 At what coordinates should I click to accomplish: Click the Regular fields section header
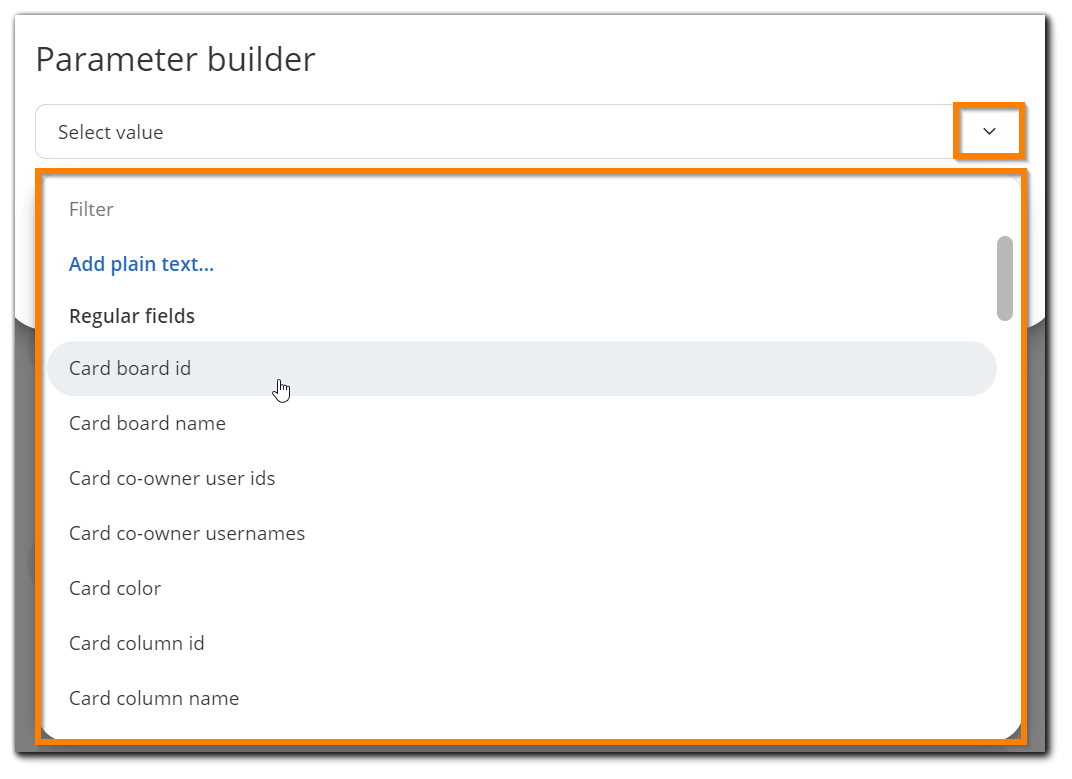pyautogui.click(x=131, y=315)
